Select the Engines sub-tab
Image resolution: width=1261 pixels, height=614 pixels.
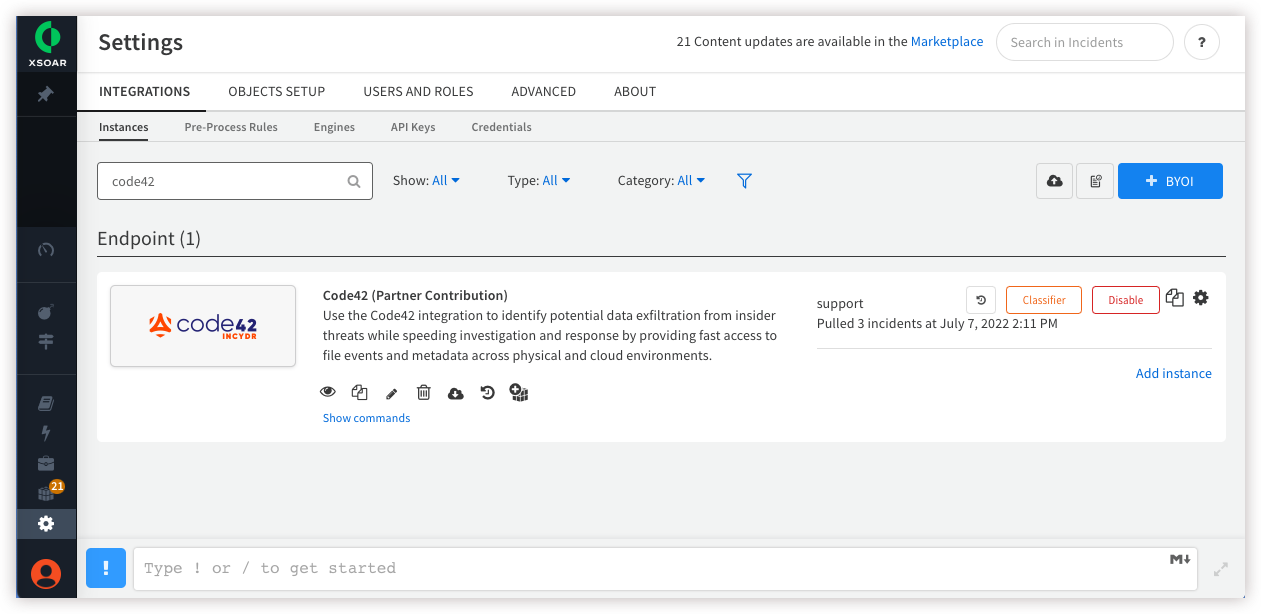pyautogui.click(x=334, y=127)
